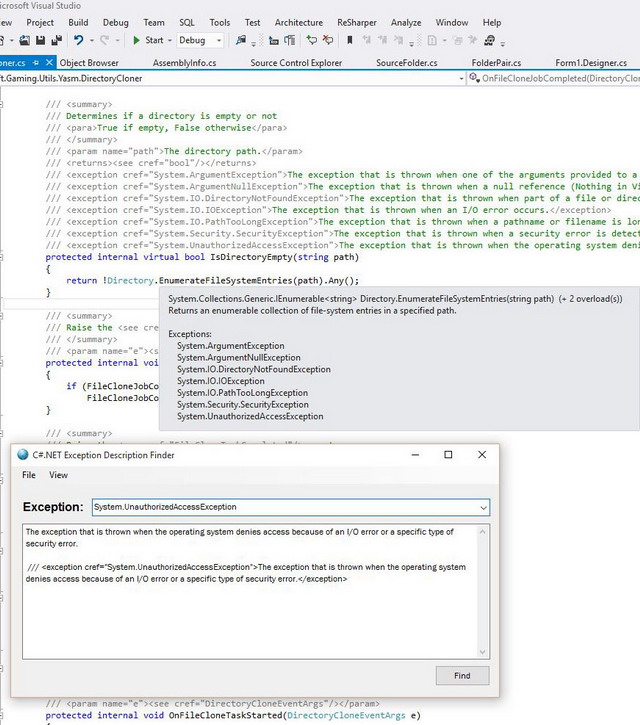
Task: Toggle a bookmark with the bookmark icon
Action: 350,41
